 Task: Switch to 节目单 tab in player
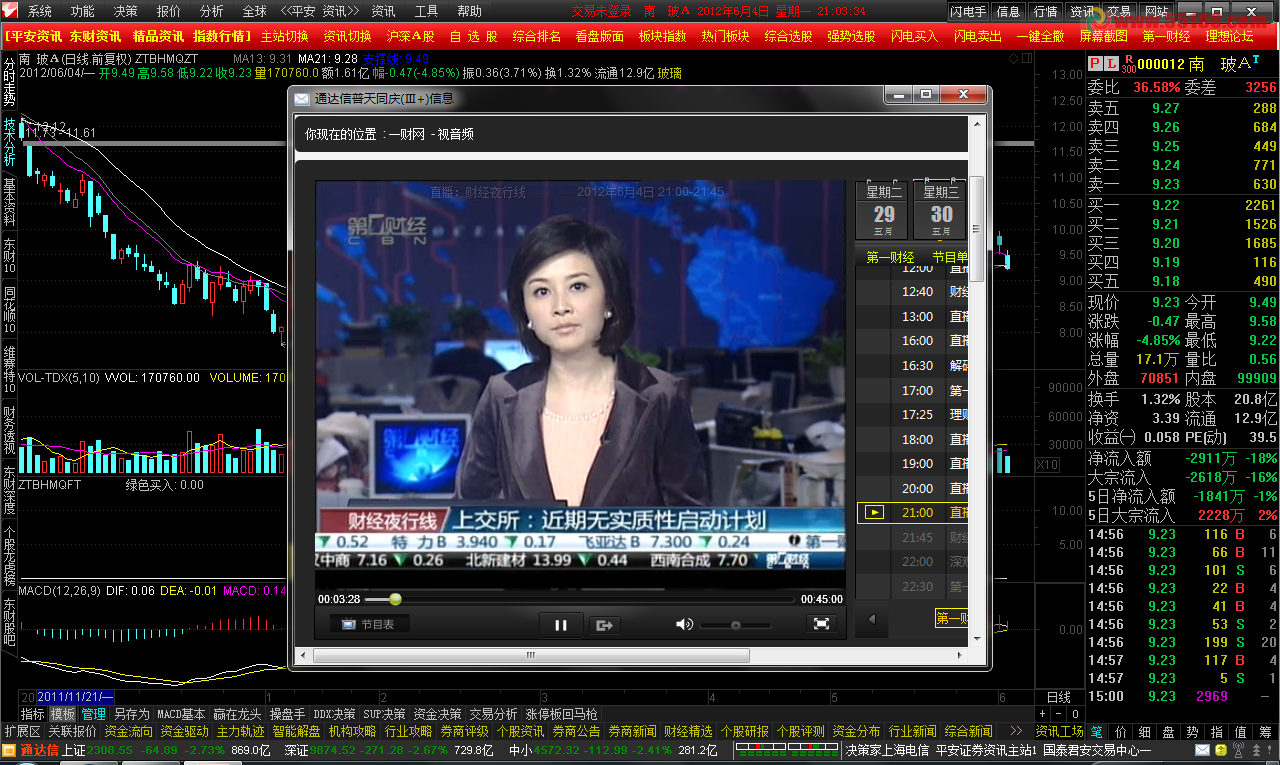[x=949, y=257]
